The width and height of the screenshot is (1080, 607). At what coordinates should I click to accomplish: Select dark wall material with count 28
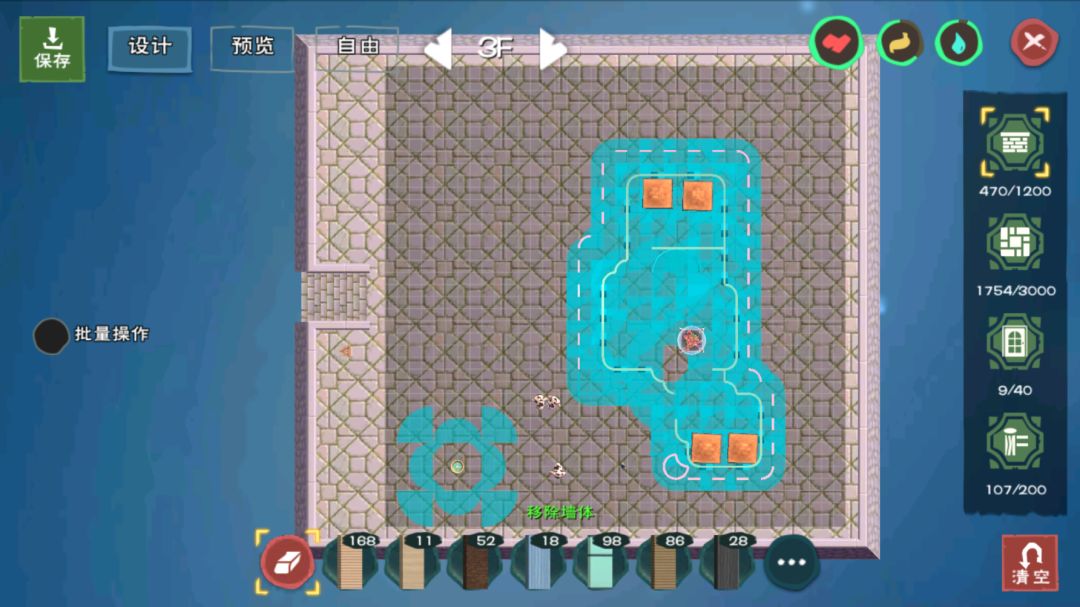727,562
